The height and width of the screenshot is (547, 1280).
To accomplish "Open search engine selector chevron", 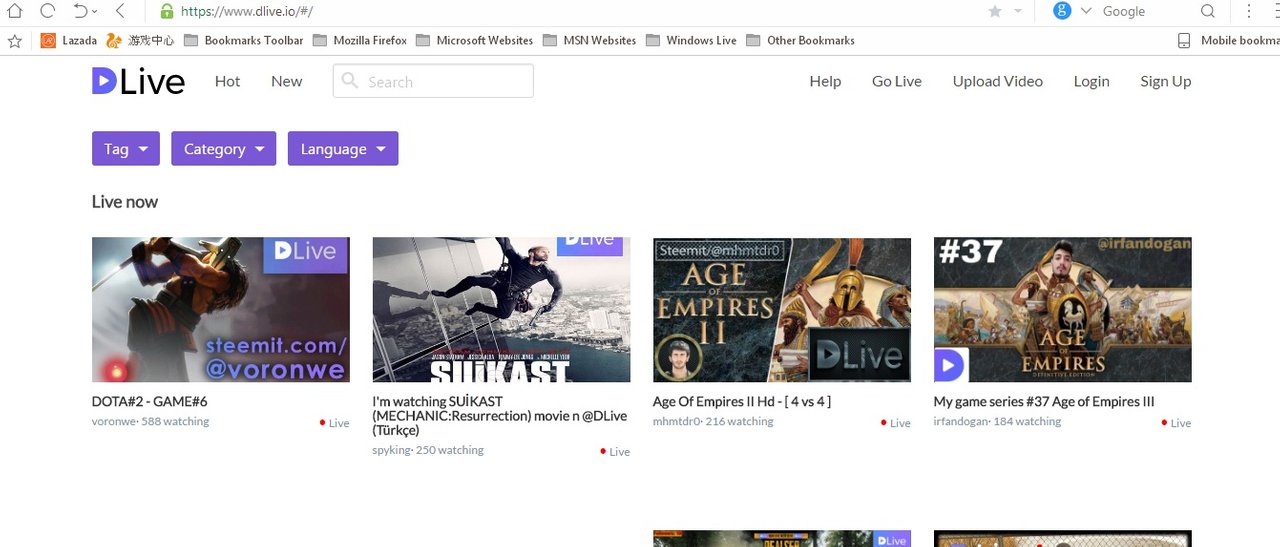I will [x=1086, y=11].
